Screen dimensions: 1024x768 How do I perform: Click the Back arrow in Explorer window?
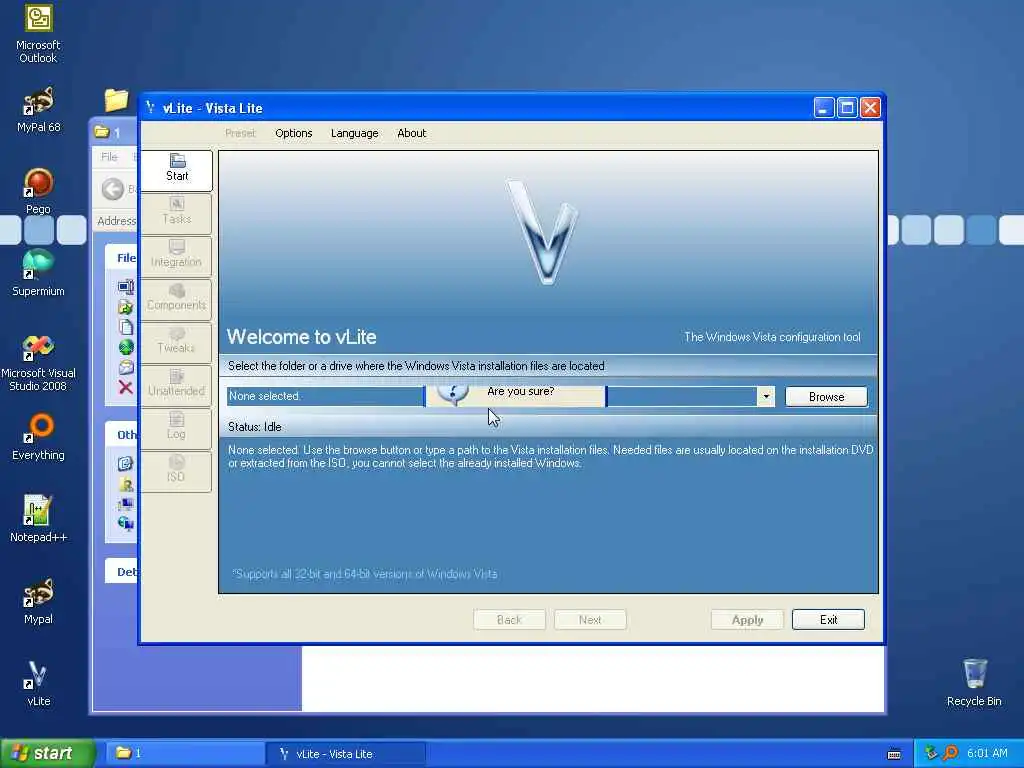click(112, 189)
